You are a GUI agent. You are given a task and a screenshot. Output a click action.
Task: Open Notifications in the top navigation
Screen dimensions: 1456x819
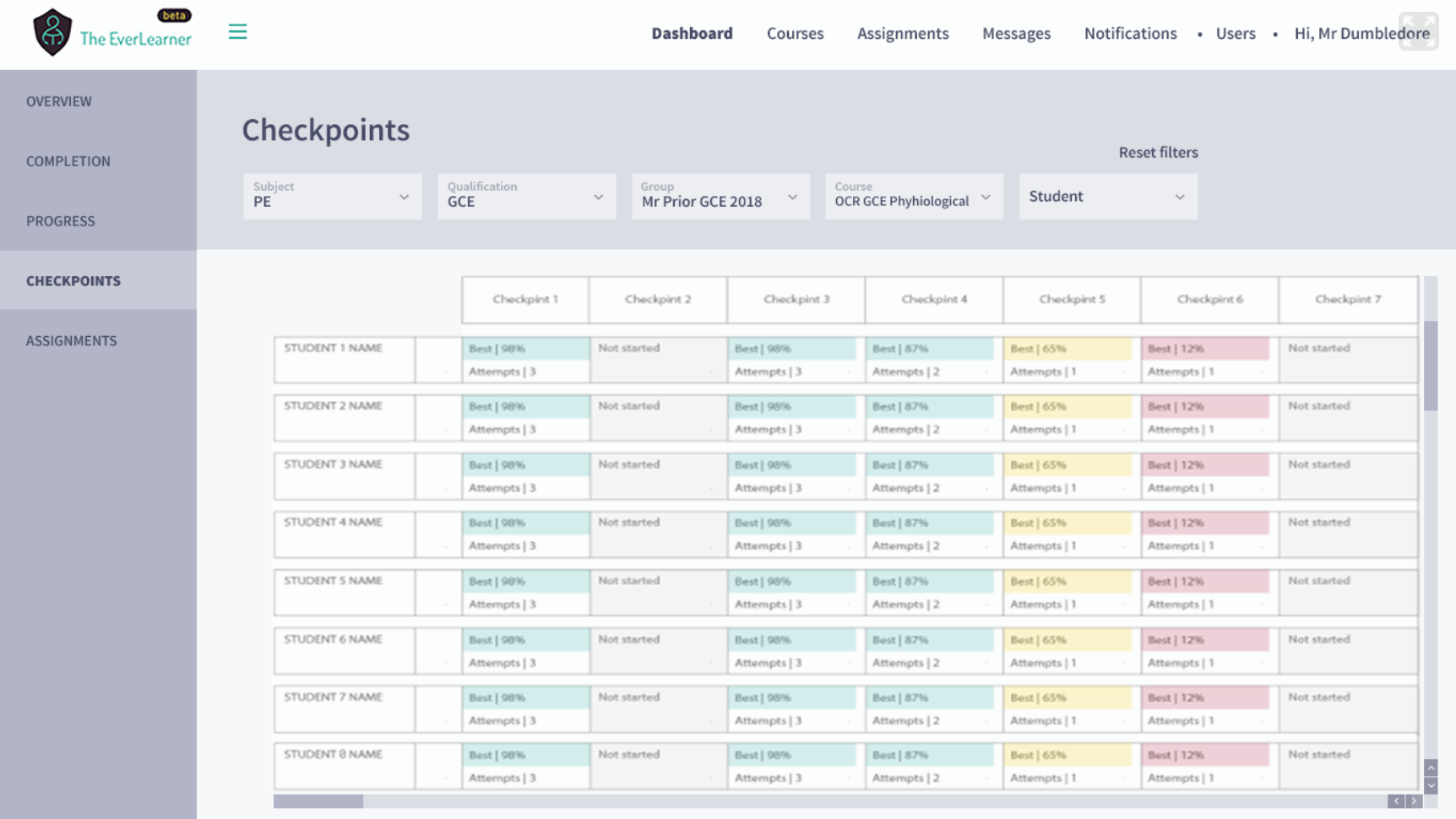[1130, 33]
